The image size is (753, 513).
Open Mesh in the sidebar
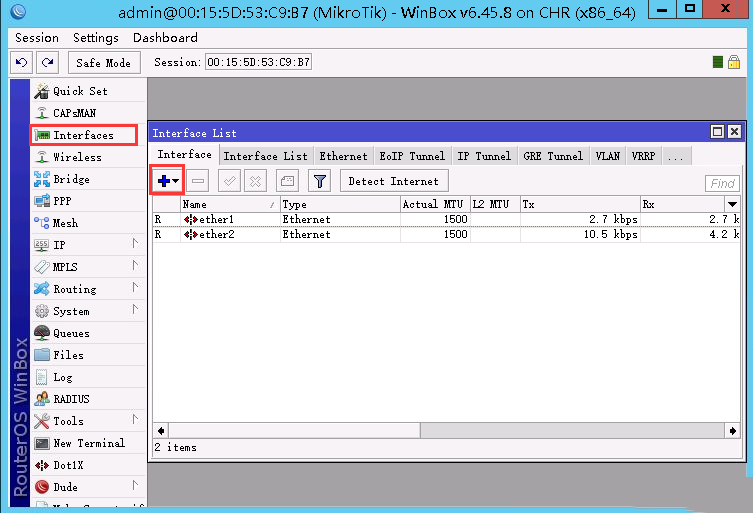[88, 223]
